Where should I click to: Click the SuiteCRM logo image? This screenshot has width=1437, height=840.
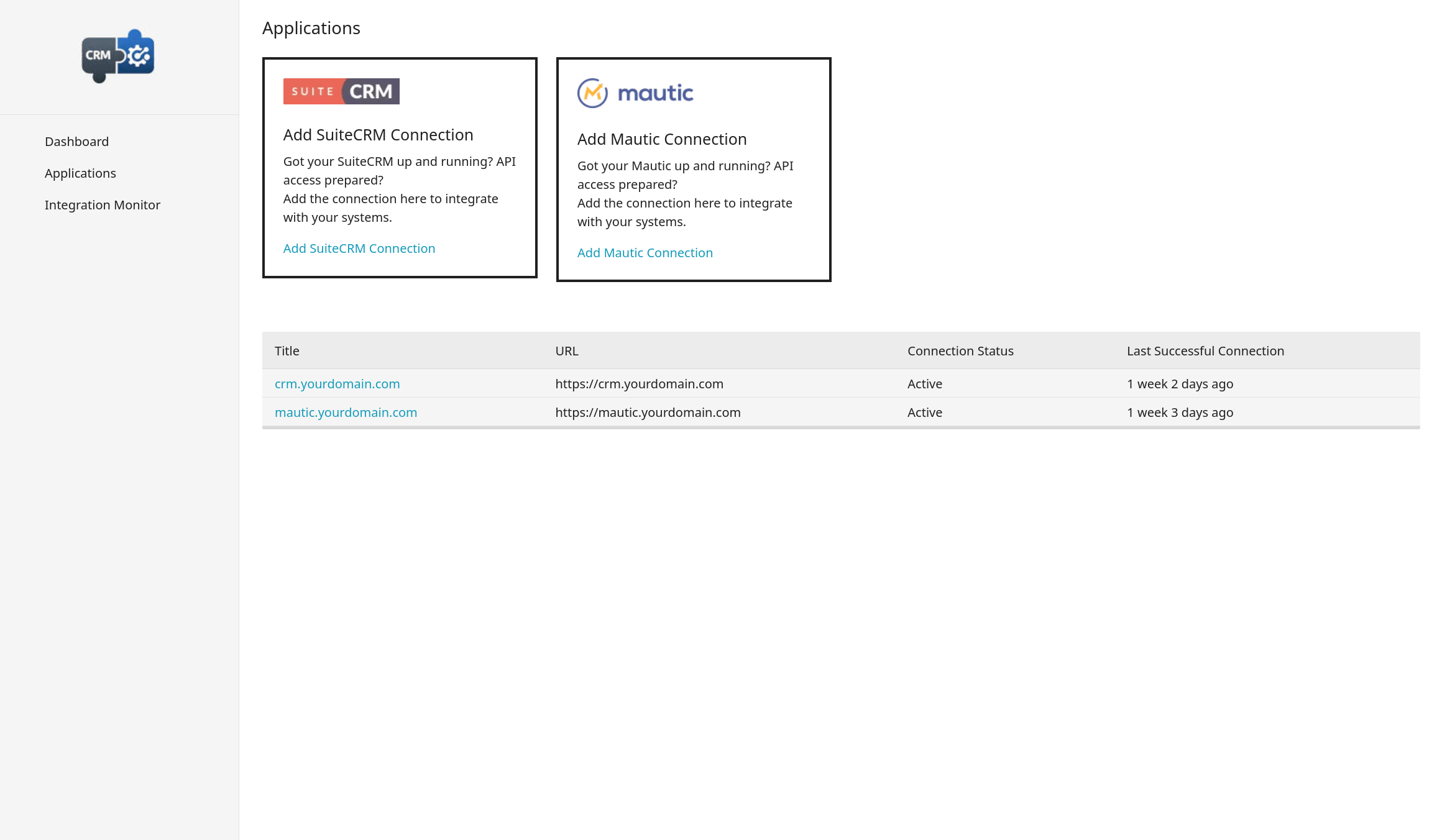click(x=341, y=91)
